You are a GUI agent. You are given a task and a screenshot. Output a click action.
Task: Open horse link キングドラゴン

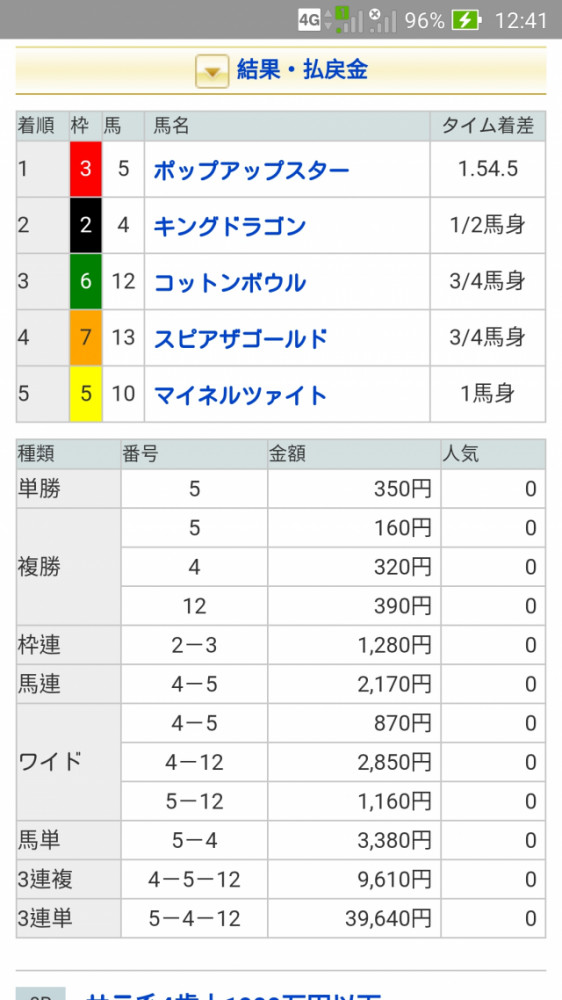coord(230,226)
